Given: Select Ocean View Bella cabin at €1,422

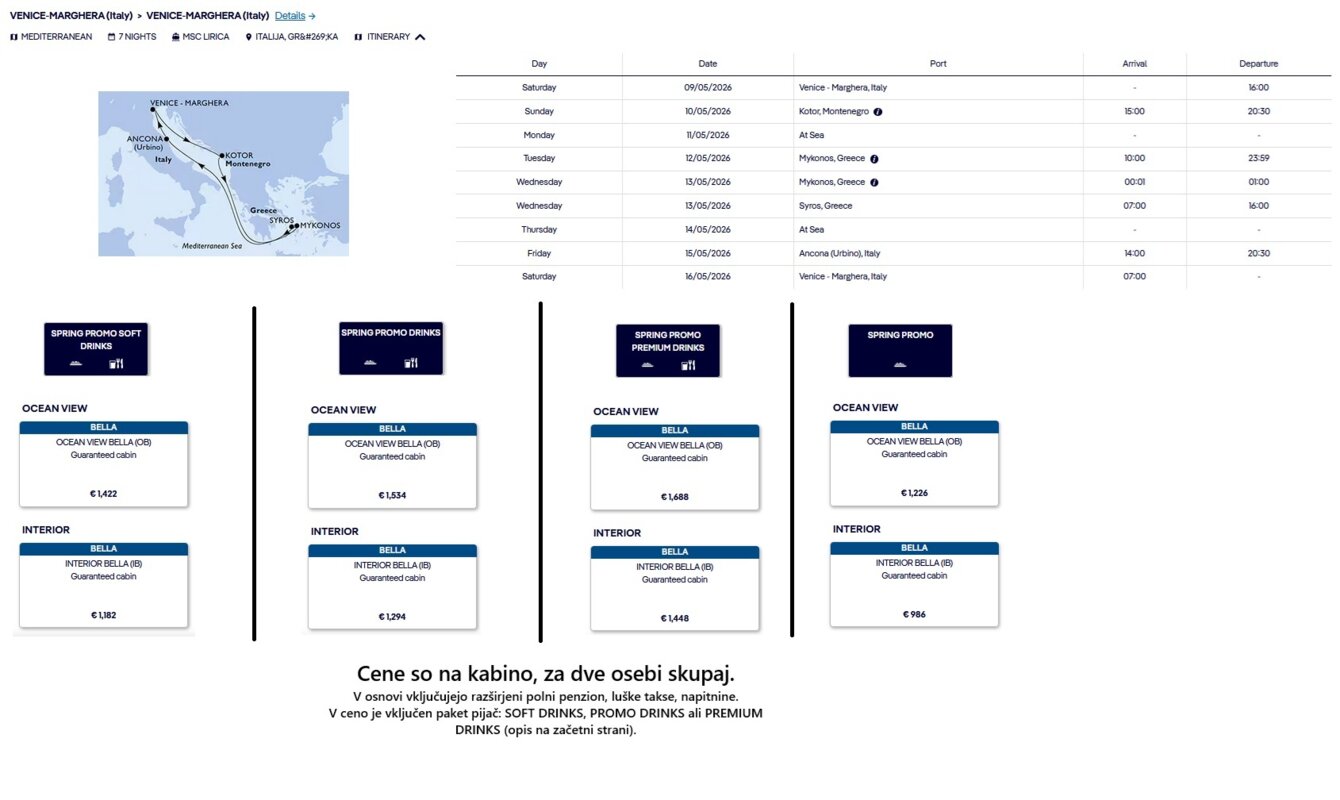Looking at the screenshot, I should pos(104,464).
